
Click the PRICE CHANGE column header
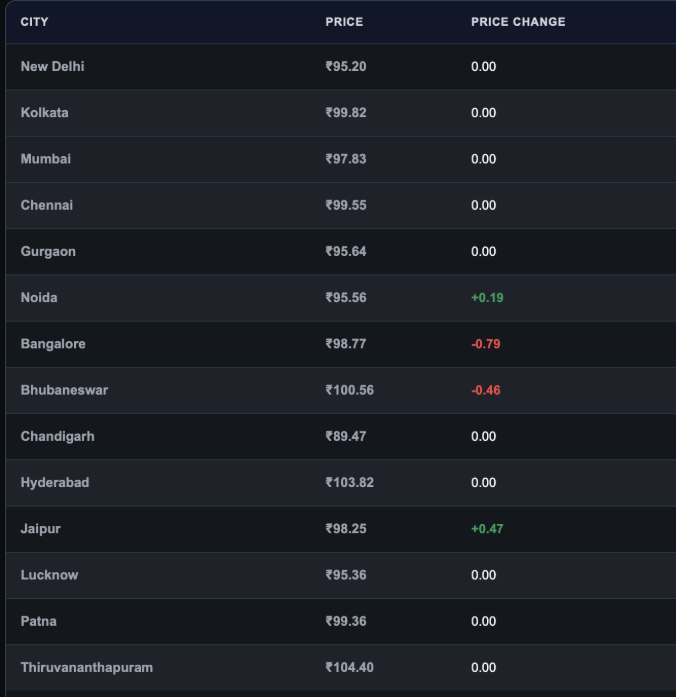(x=518, y=22)
